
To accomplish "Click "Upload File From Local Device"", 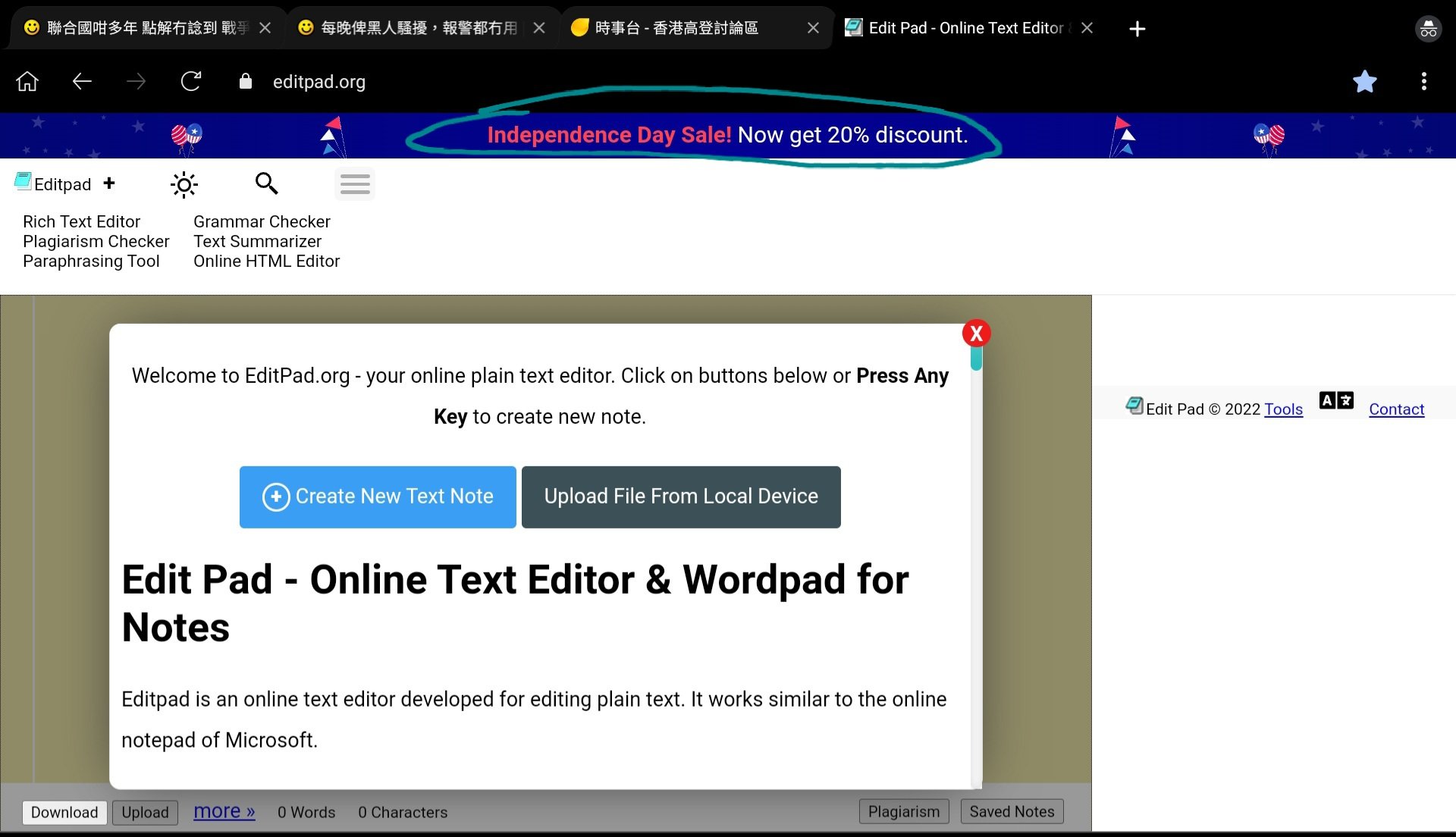I will point(680,497).
